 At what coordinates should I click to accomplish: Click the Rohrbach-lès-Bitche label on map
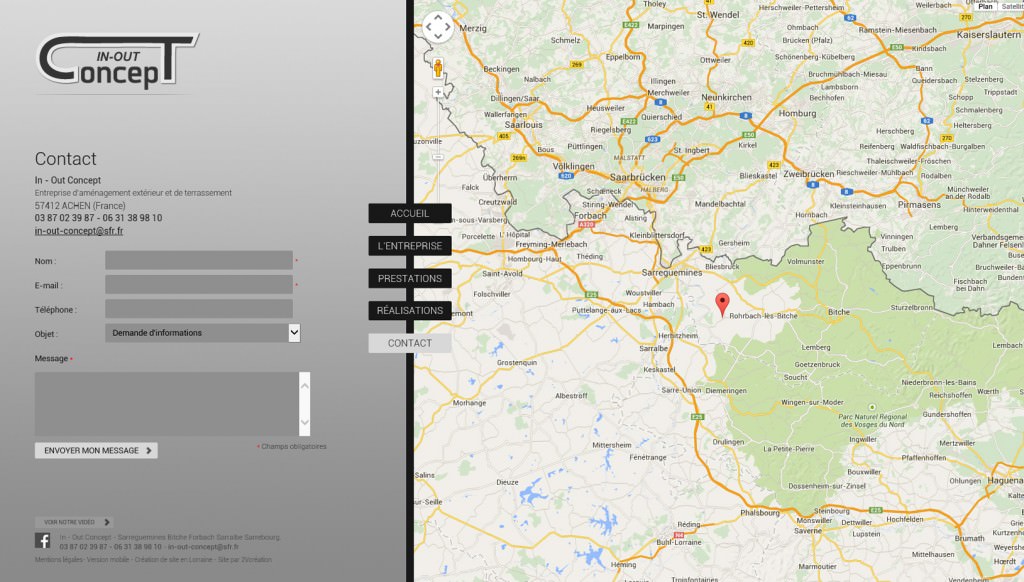pyautogui.click(x=763, y=316)
